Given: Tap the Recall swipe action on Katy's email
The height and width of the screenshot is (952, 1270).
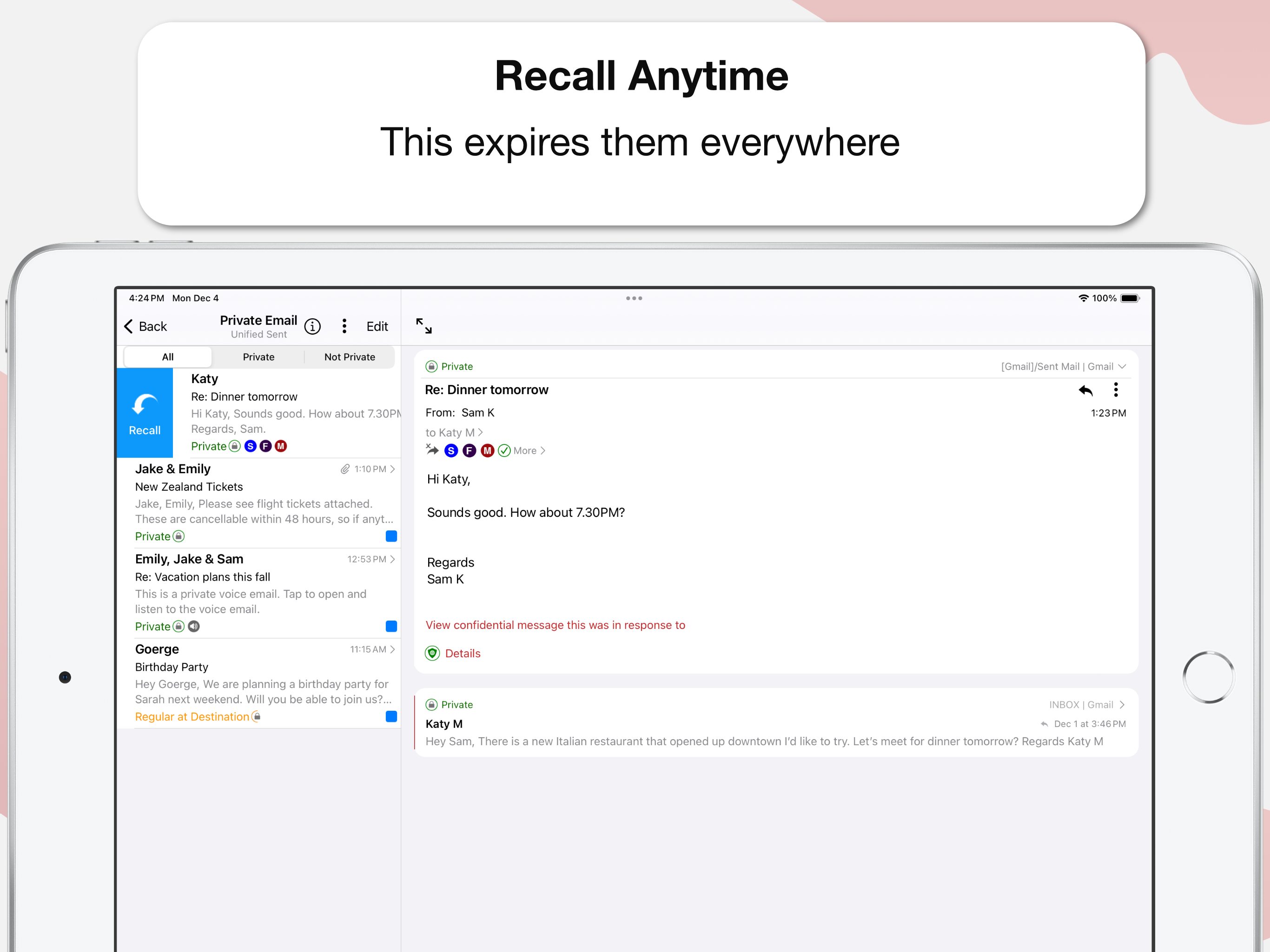Looking at the screenshot, I should 145,413.
